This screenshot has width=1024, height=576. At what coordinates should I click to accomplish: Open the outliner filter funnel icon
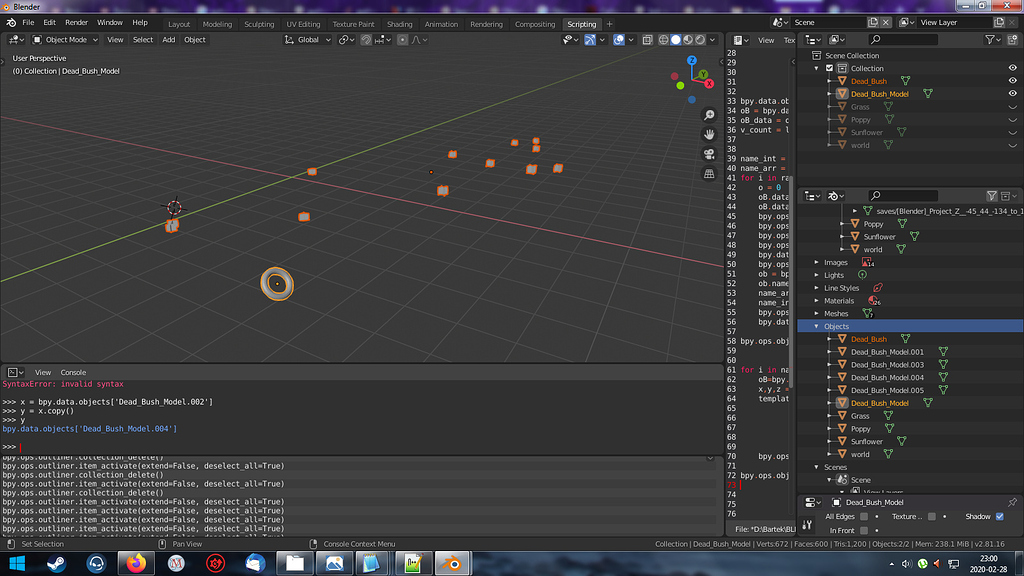click(x=990, y=39)
